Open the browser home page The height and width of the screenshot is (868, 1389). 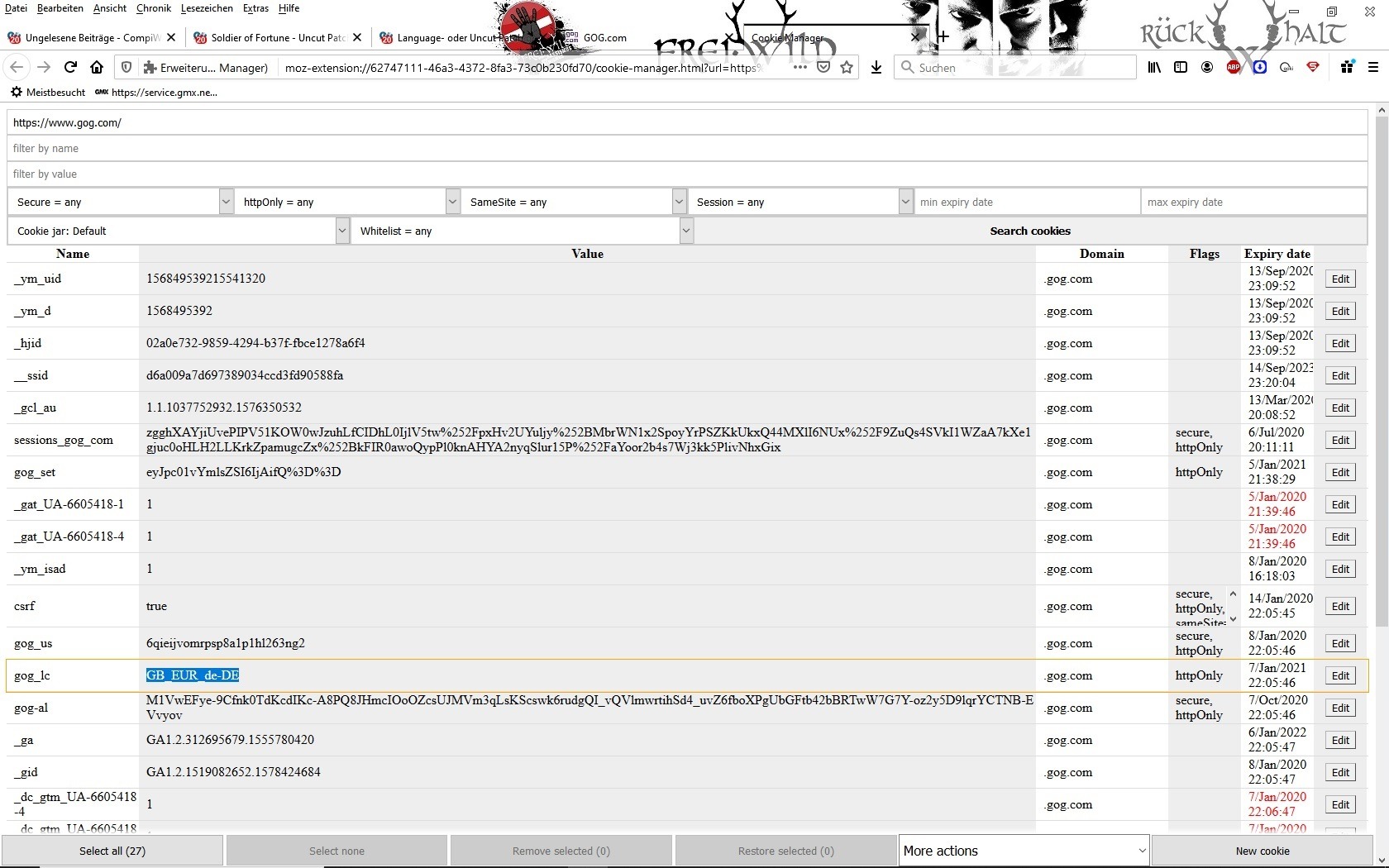click(x=97, y=68)
